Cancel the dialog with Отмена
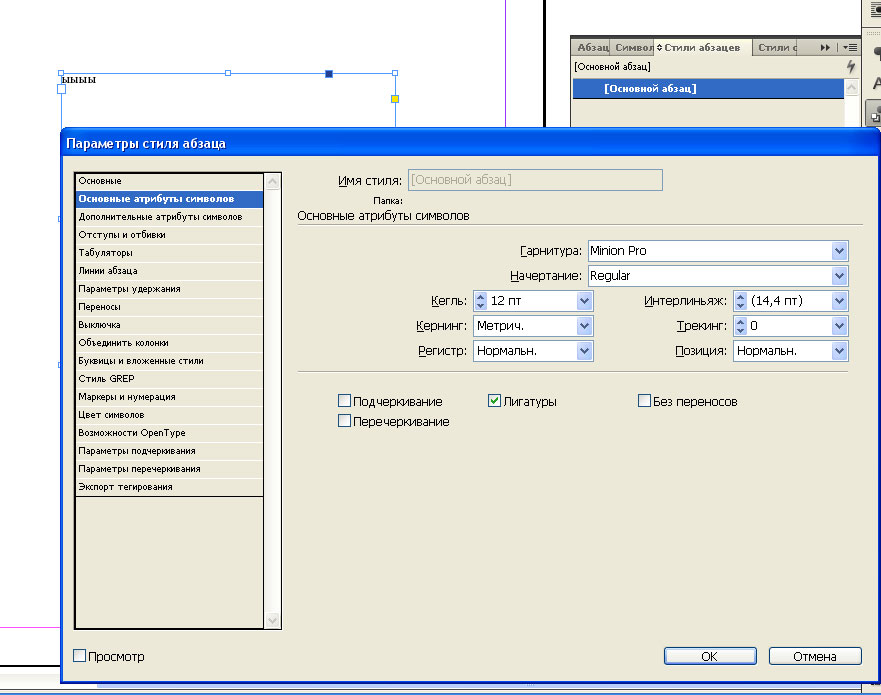This screenshot has height=695, width=881. click(x=815, y=656)
